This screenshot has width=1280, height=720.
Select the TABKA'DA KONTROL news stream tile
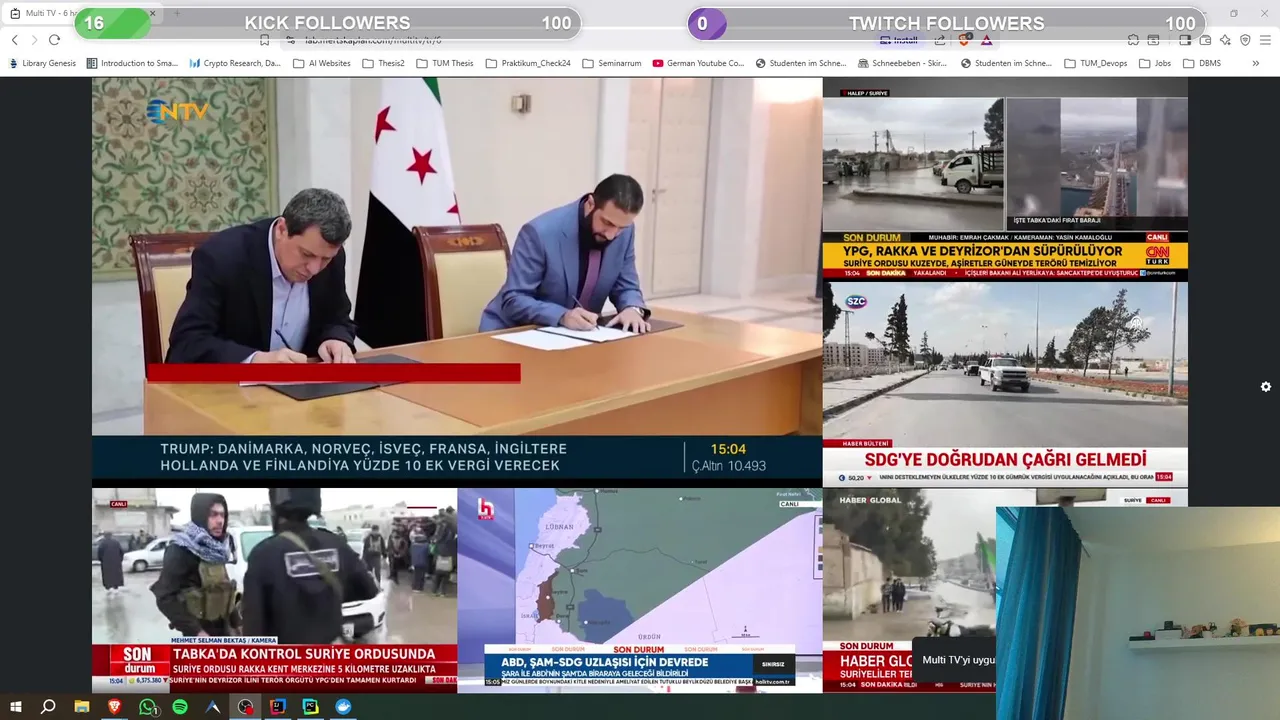[274, 590]
